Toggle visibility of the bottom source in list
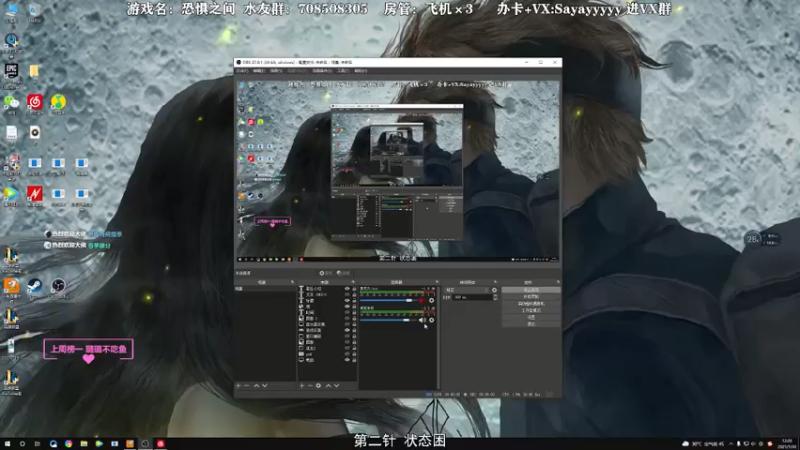 tap(347, 360)
